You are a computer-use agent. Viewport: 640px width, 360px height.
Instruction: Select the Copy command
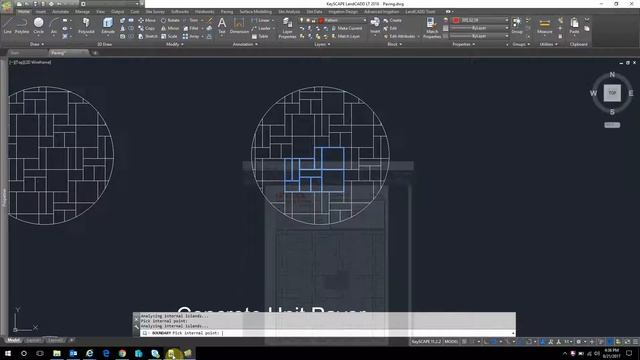point(147,28)
